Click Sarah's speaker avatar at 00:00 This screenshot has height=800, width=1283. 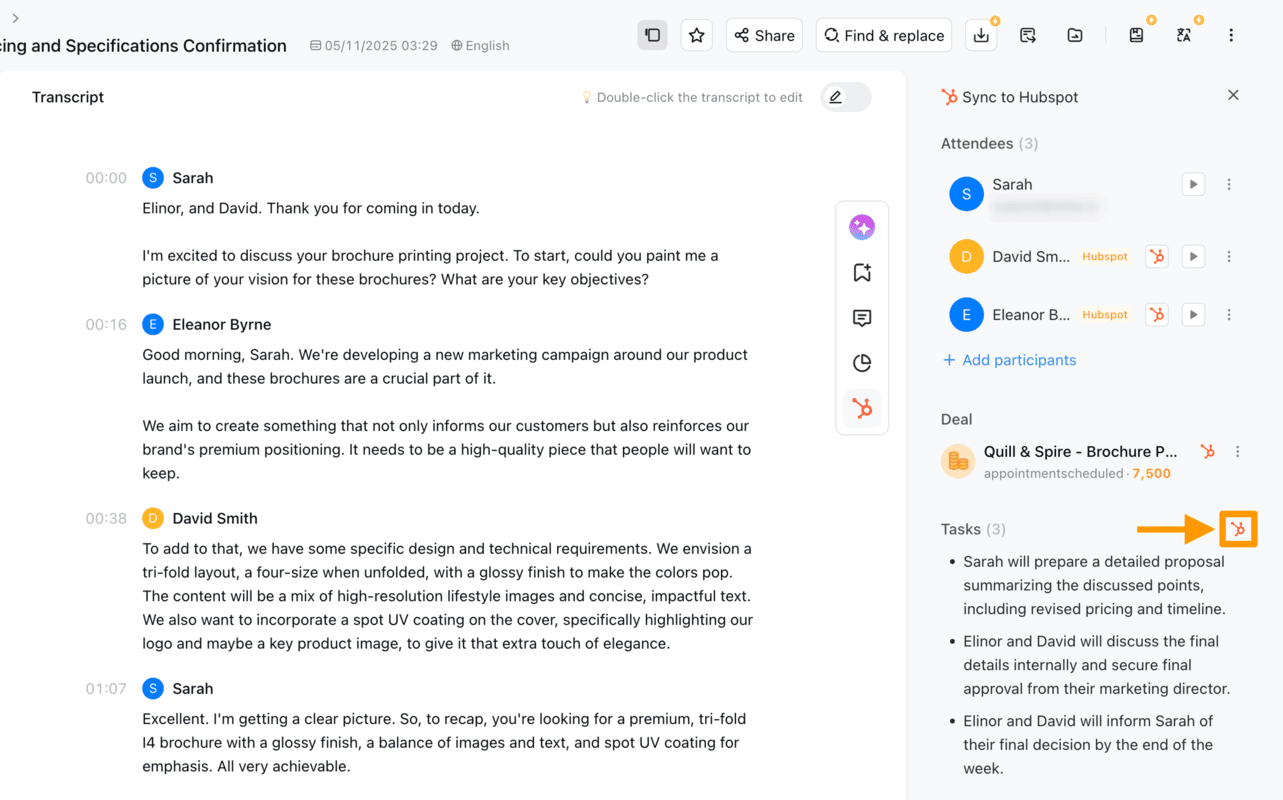153,178
